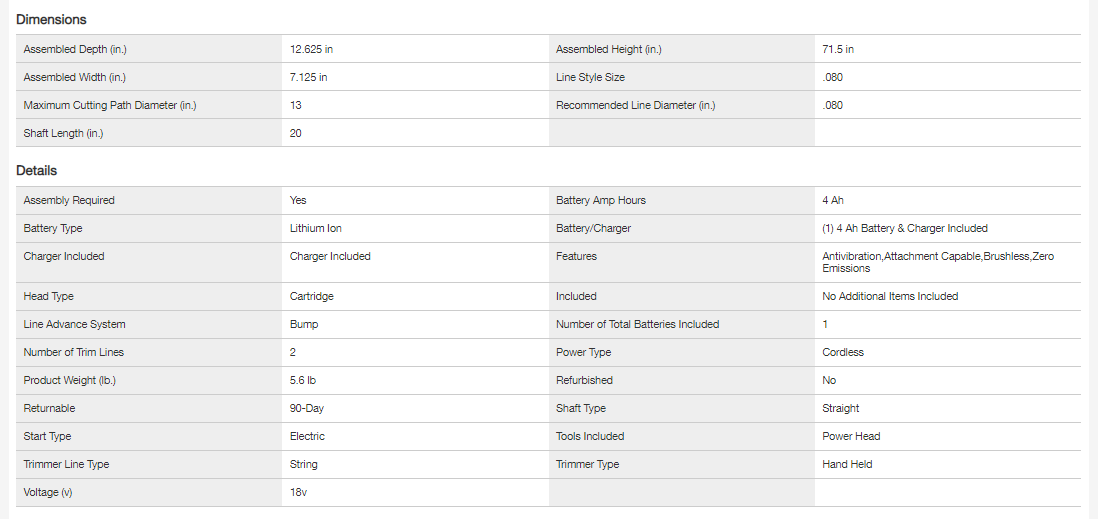Select the 90-Day returnable value
Viewport: 1098px width, 519px height.
pyautogui.click(x=307, y=408)
